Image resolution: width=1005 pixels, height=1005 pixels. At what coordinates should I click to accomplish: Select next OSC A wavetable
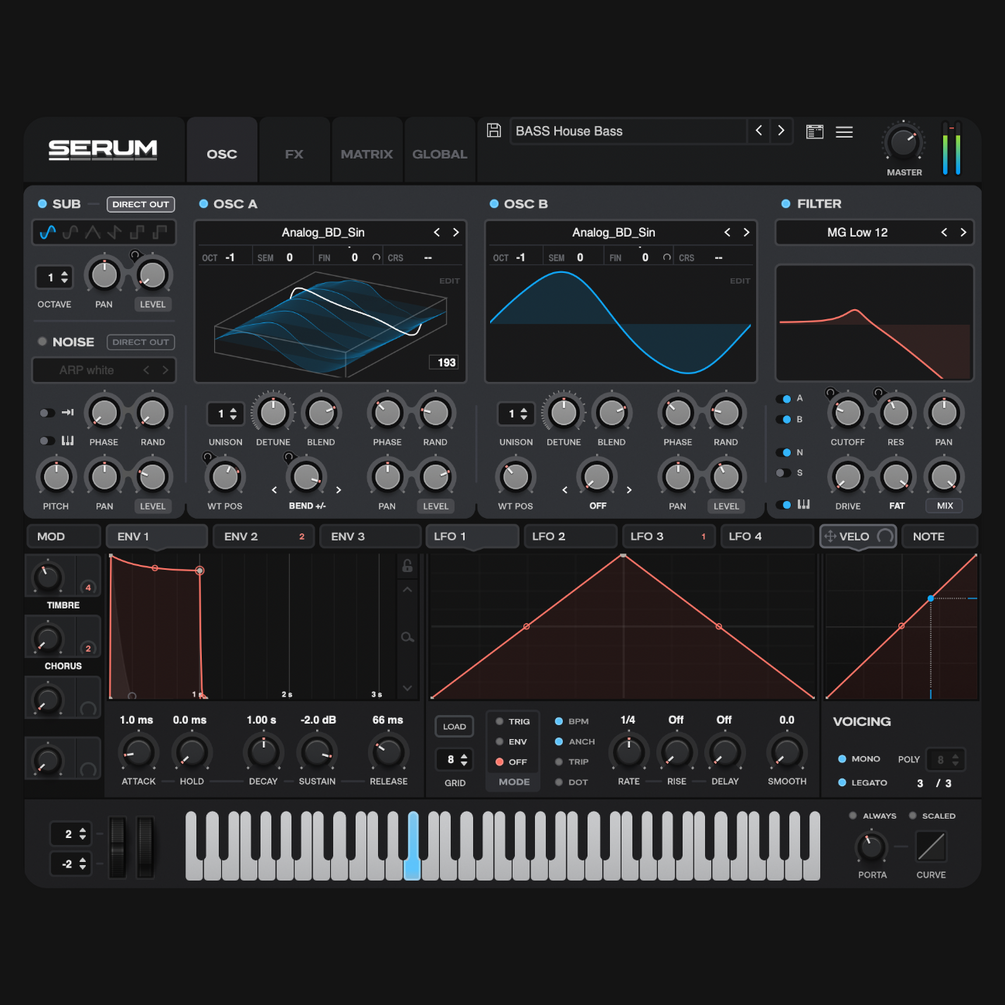coord(456,233)
